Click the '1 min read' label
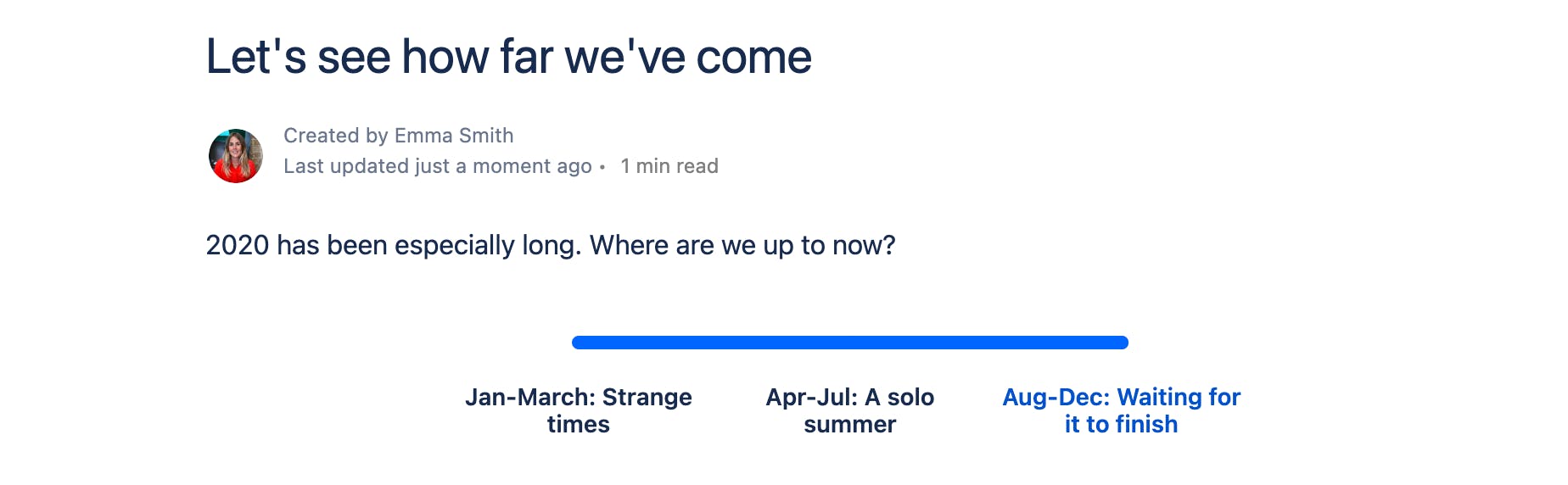Image resolution: width=1568 pixels, height=485 pixels. (669, 166)
